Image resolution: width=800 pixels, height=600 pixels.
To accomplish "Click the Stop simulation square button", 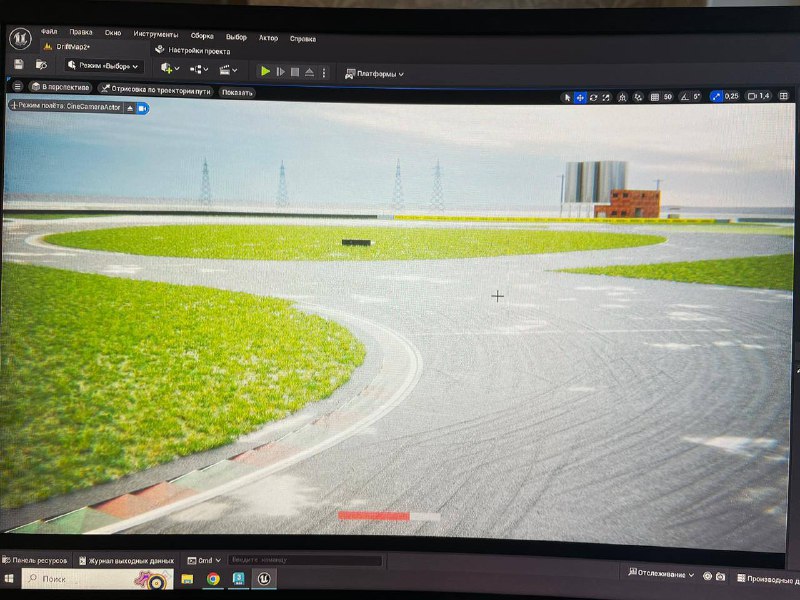I will point(295,72).
